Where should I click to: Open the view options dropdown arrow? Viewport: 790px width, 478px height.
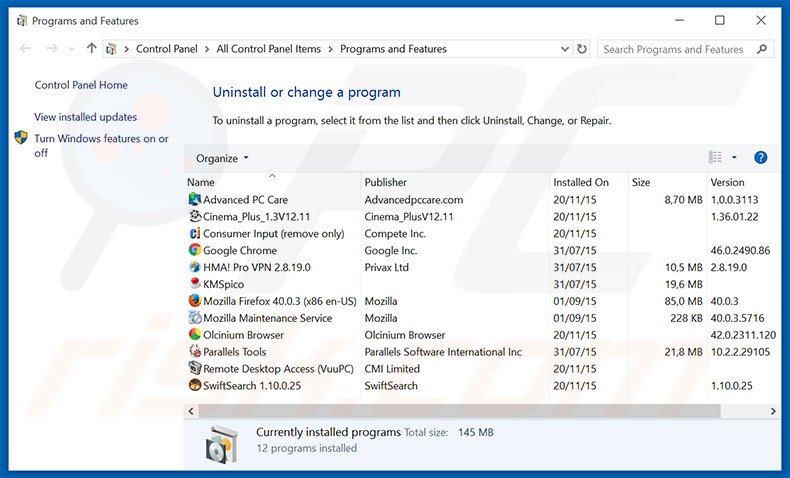click(x=734, y=158)
